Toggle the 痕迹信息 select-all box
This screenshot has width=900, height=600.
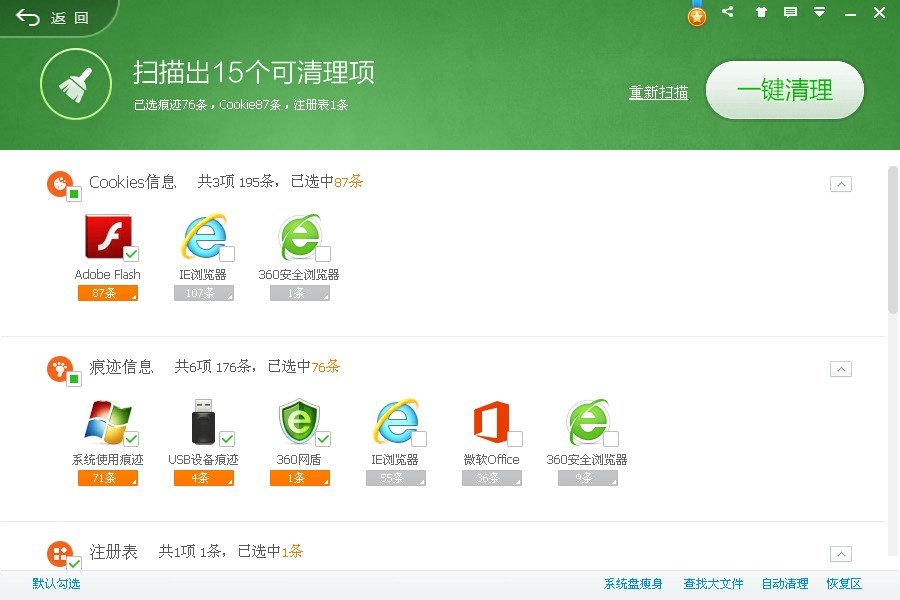tap(74, 380)
